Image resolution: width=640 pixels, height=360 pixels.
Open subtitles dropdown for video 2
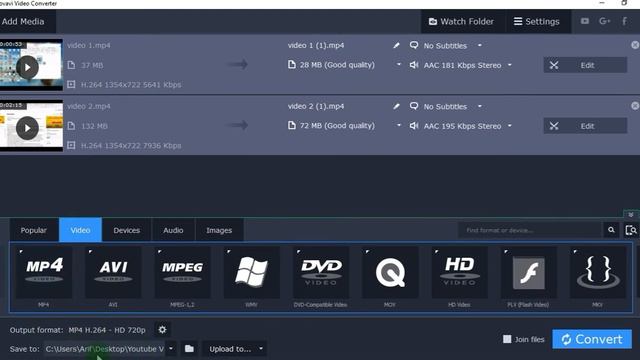tap(480, 106)
